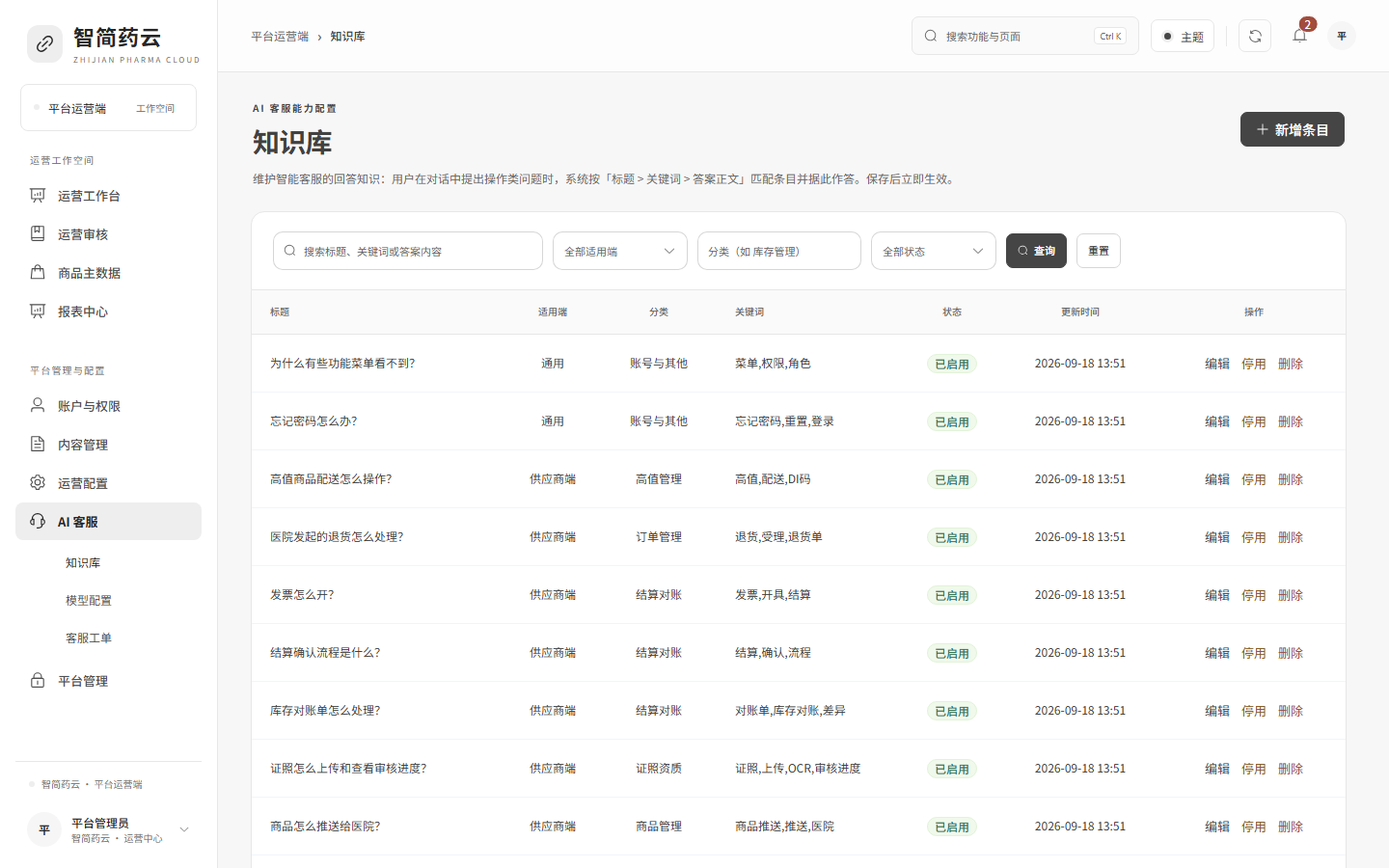1389x868 pixels.
Task: Click the Ctrl K shortcut badge
Action: [x=1110, y=36]
